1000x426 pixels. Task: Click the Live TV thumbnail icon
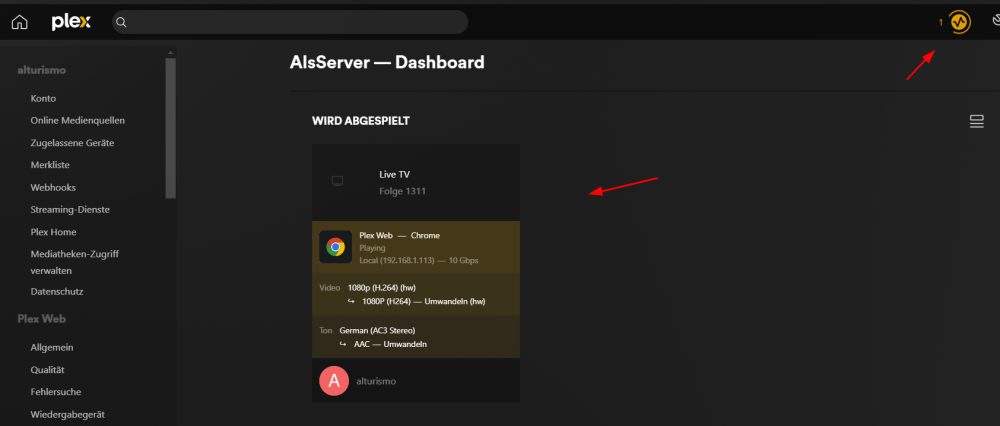[337, 181]
